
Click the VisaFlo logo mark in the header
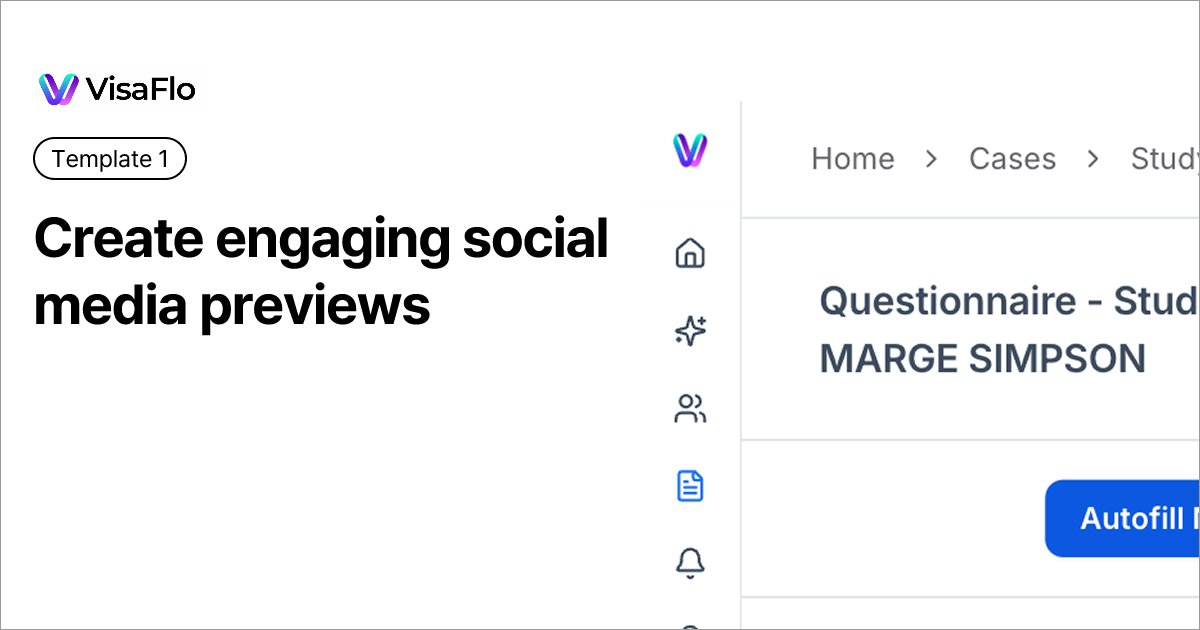tap(58, 89)
